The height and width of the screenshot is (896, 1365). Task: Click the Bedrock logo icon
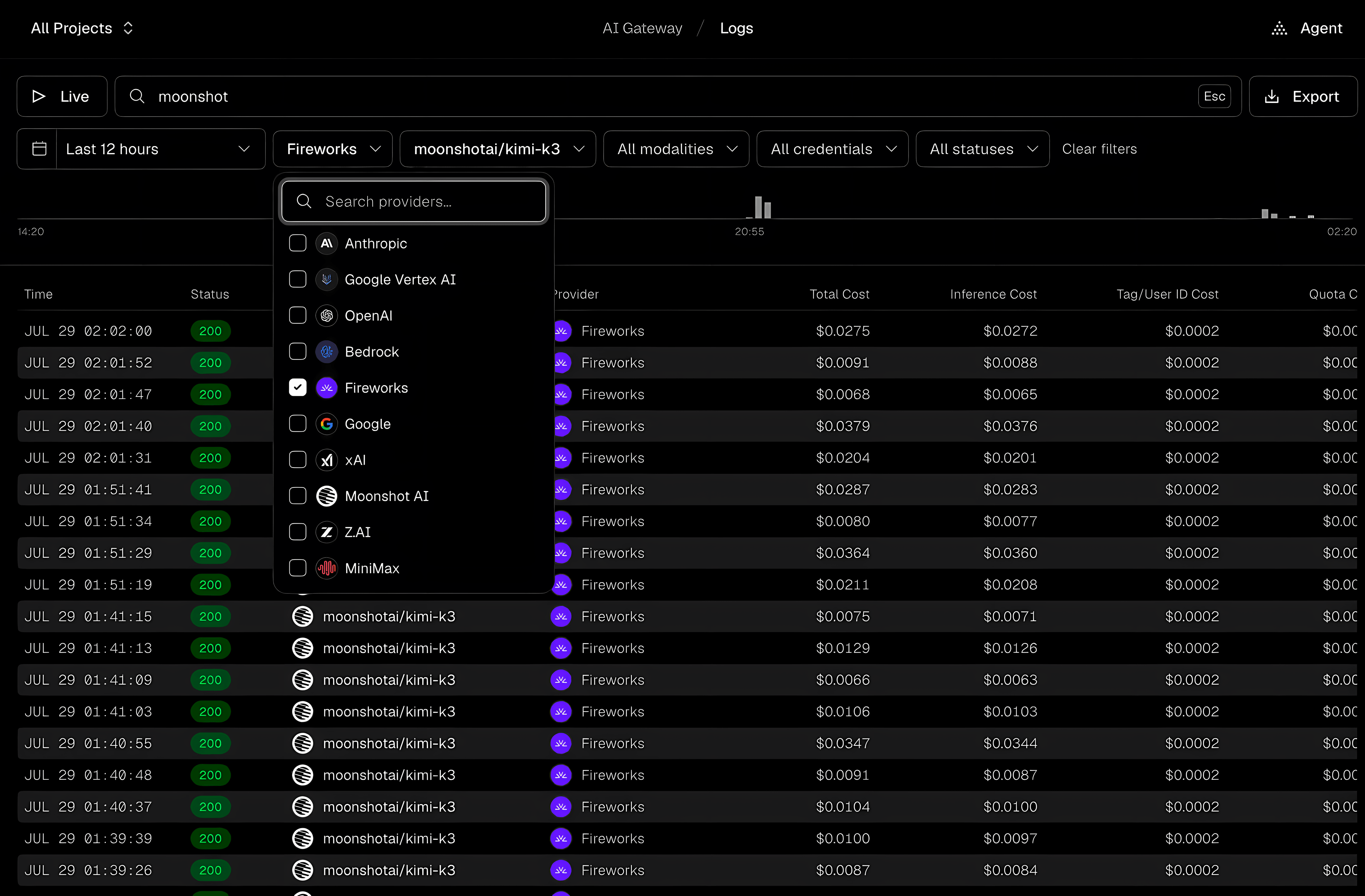coord(326,352)
